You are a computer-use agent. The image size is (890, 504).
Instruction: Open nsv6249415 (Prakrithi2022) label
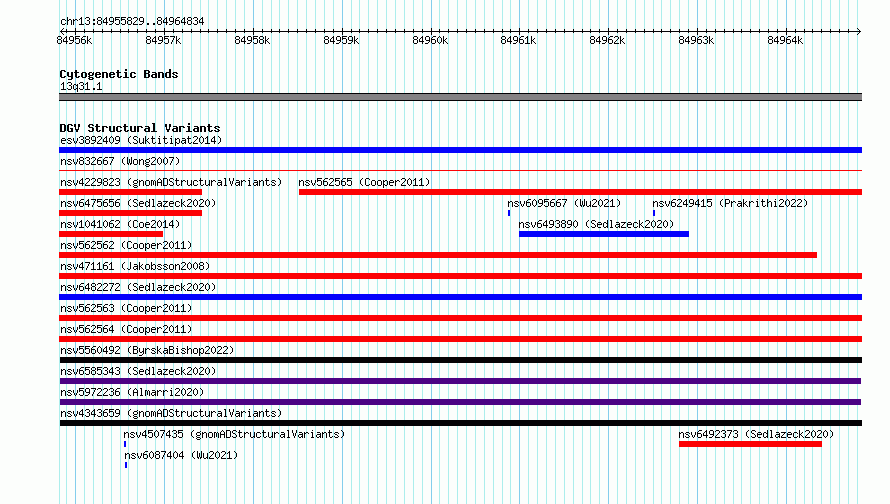[730, 203]
